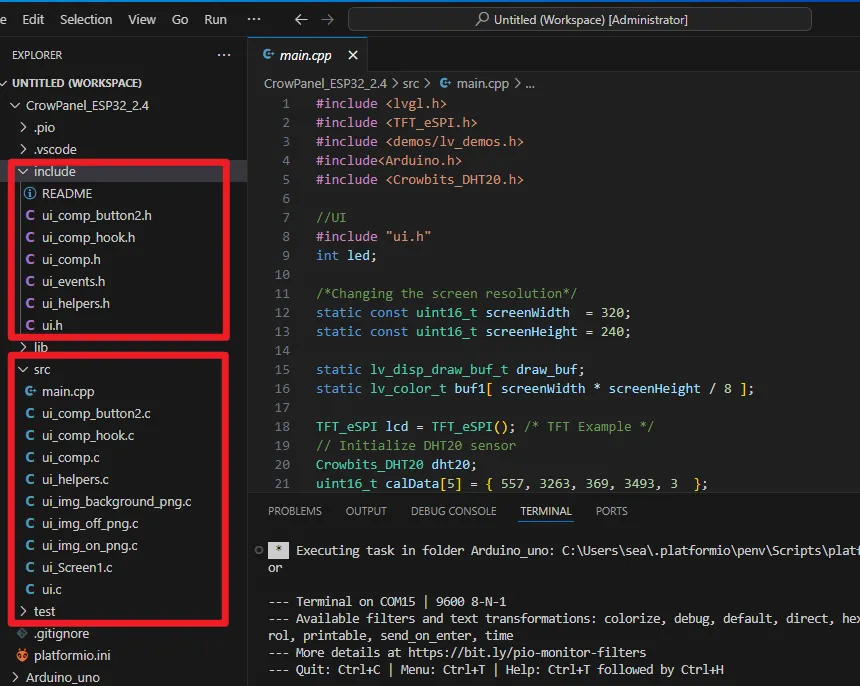This screenshot has height=686, width=860.
Task: Open the menu bar overflow ellipsis
Action: tap(254, 20)
